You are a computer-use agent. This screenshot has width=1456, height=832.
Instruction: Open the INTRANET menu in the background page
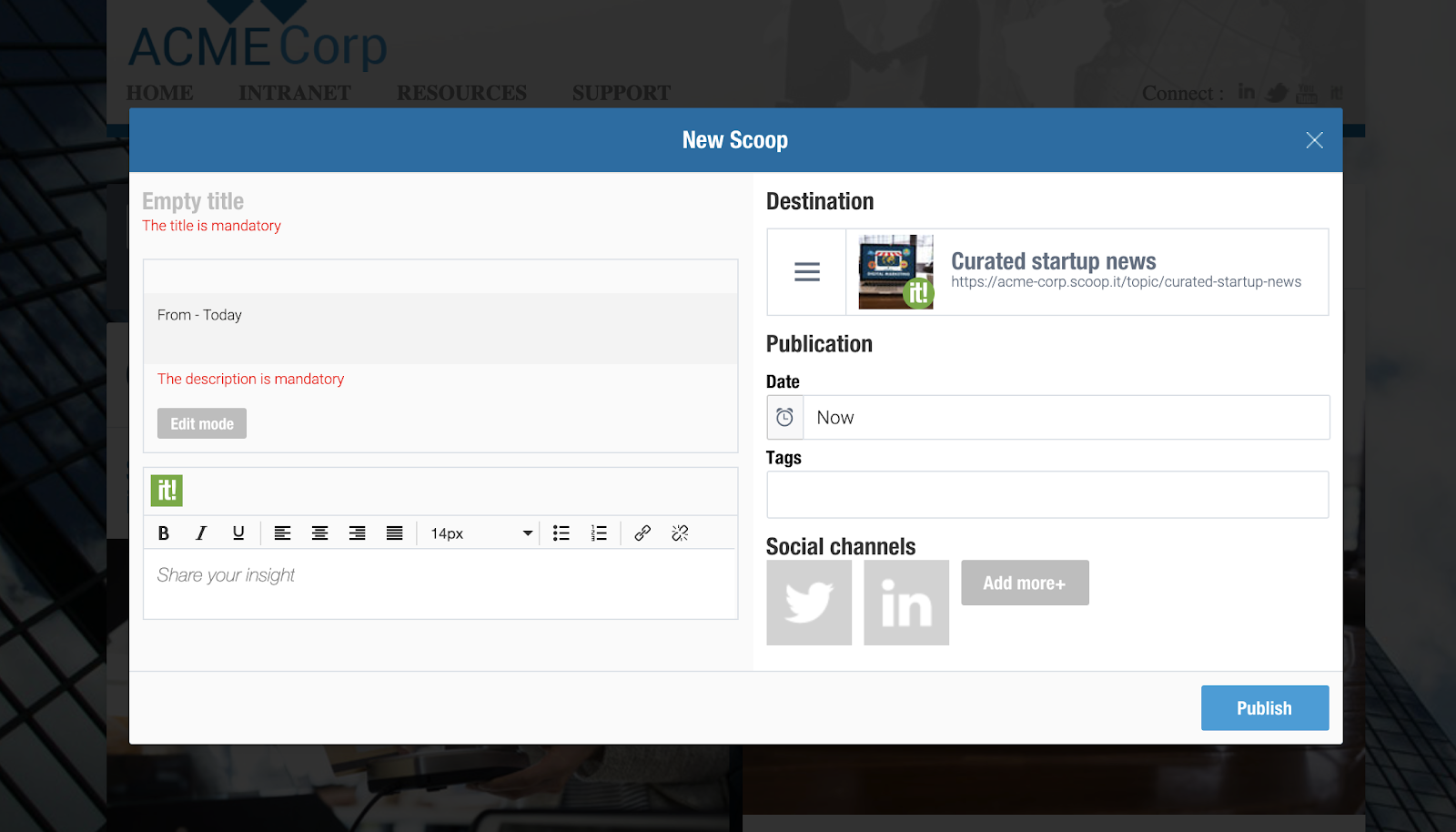pos(295,93)
